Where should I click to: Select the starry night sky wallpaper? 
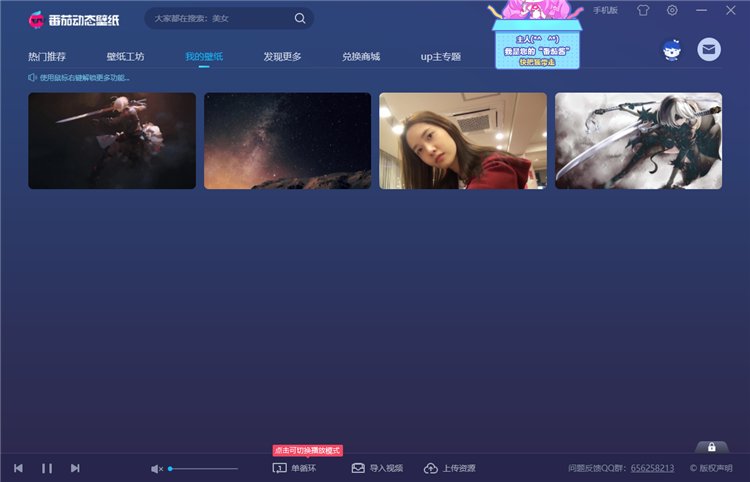287,141
